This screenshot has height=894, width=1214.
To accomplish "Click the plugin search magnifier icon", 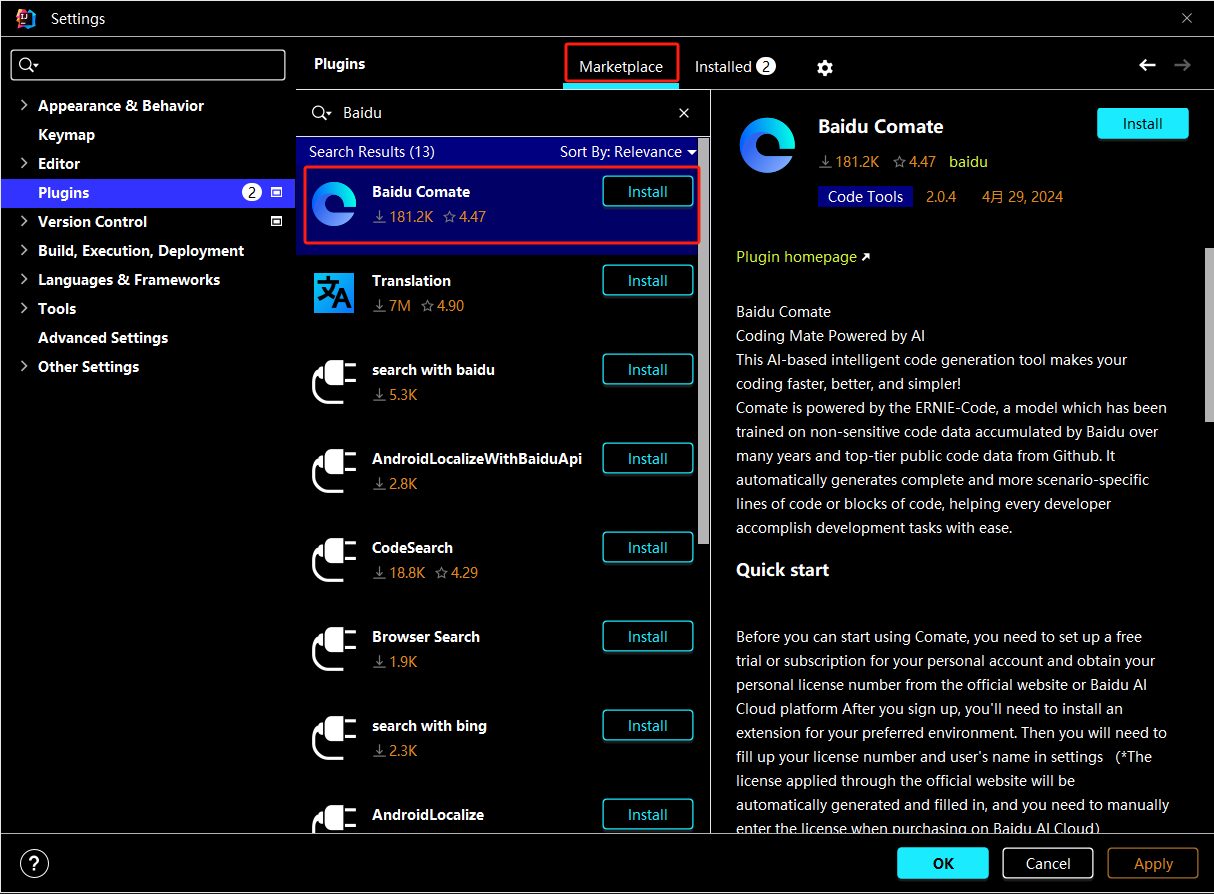I will (321, 113).
